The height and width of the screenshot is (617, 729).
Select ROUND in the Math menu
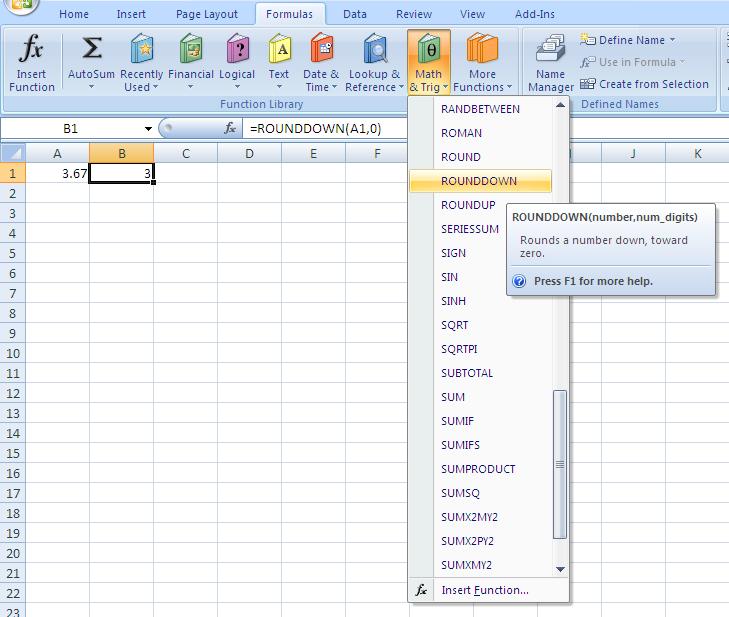480,157
